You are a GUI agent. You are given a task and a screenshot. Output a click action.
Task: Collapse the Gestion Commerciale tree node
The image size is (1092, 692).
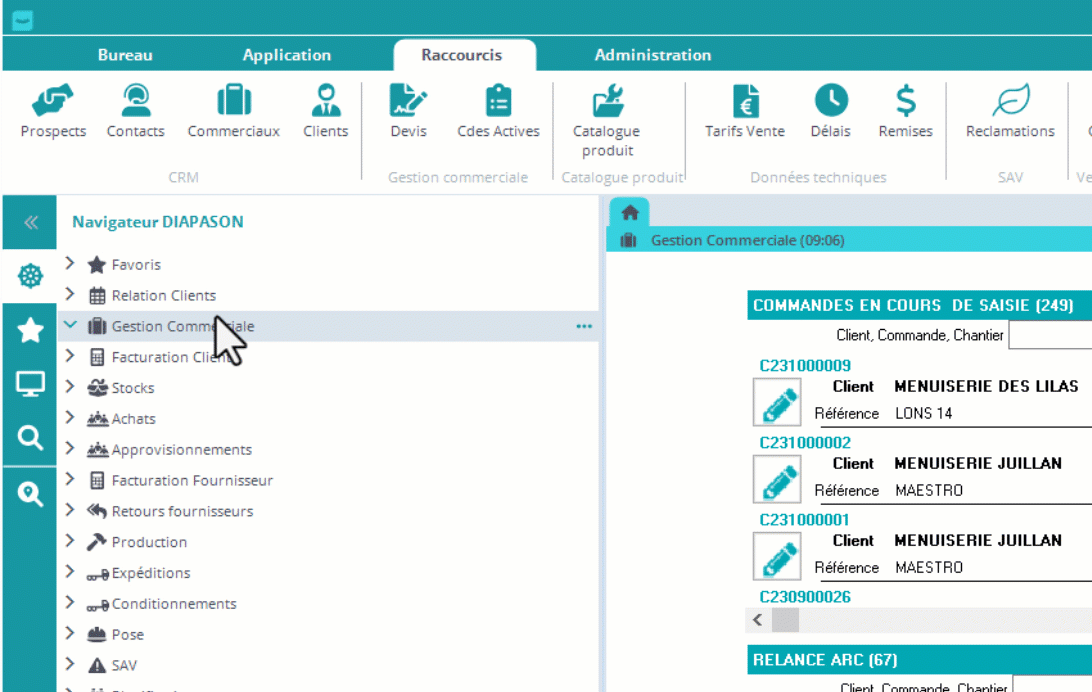pos(70,325)
